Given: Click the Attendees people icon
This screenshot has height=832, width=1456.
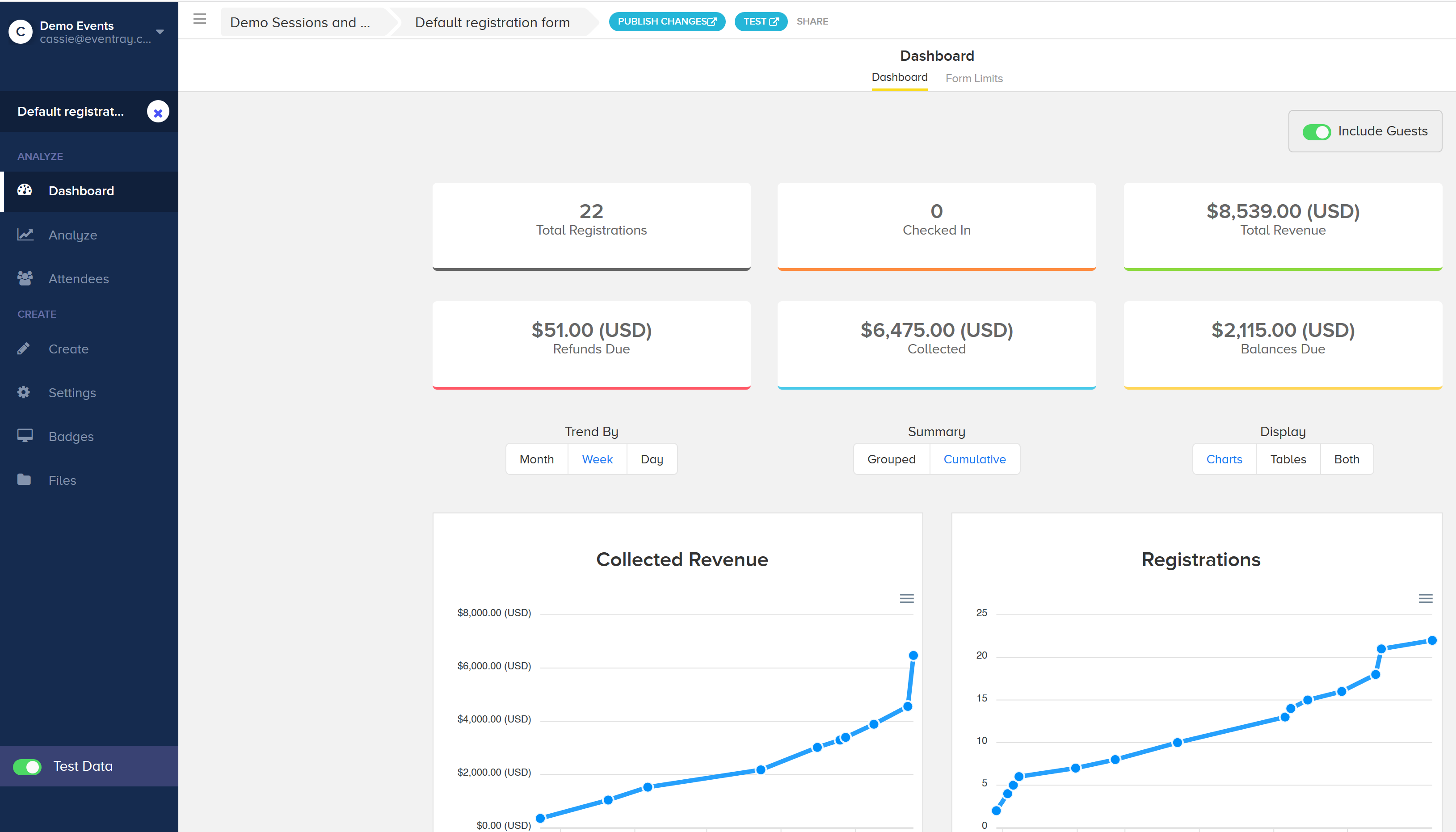Looking at the screenshot, I should 25,278.
